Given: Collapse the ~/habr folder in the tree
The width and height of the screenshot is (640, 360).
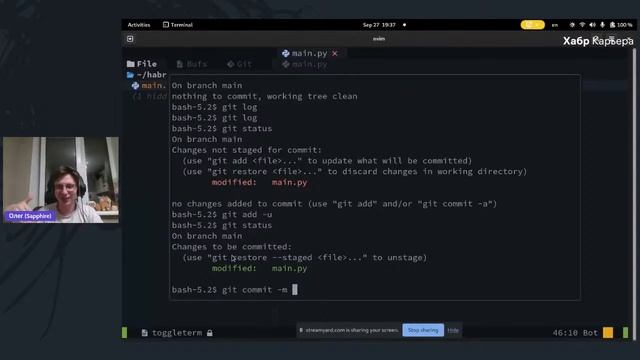Looking at the screenshot, I should click(x=147, y=75).
